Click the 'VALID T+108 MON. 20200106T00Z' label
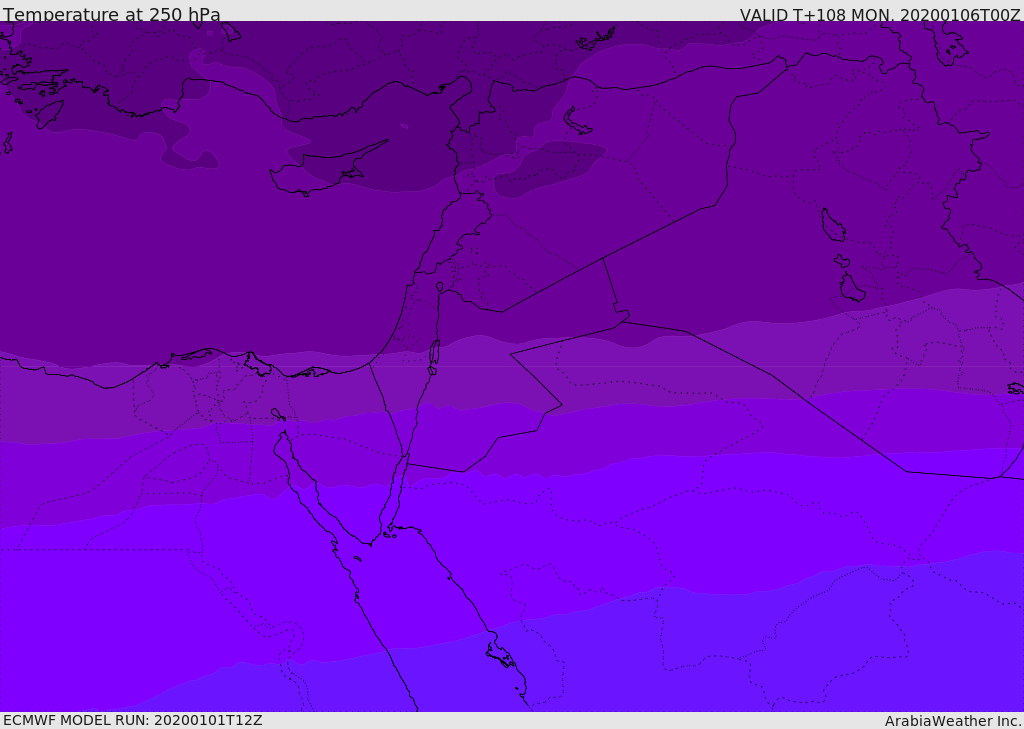 pos(880,14)
